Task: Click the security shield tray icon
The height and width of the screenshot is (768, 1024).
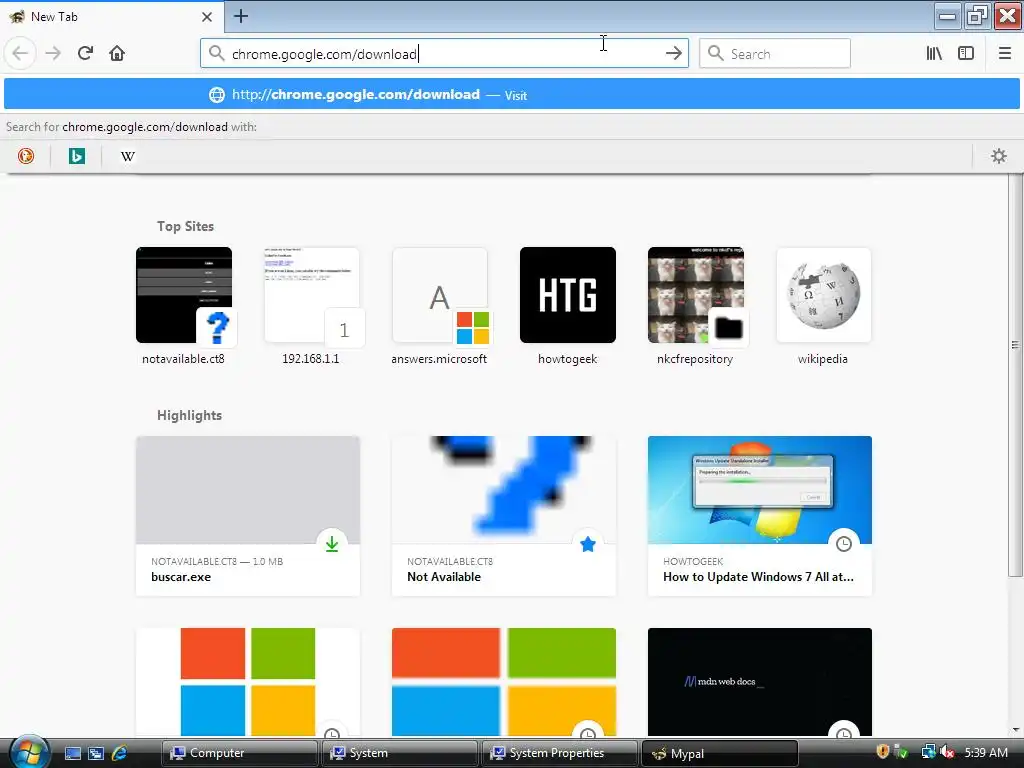Action: 882,752
